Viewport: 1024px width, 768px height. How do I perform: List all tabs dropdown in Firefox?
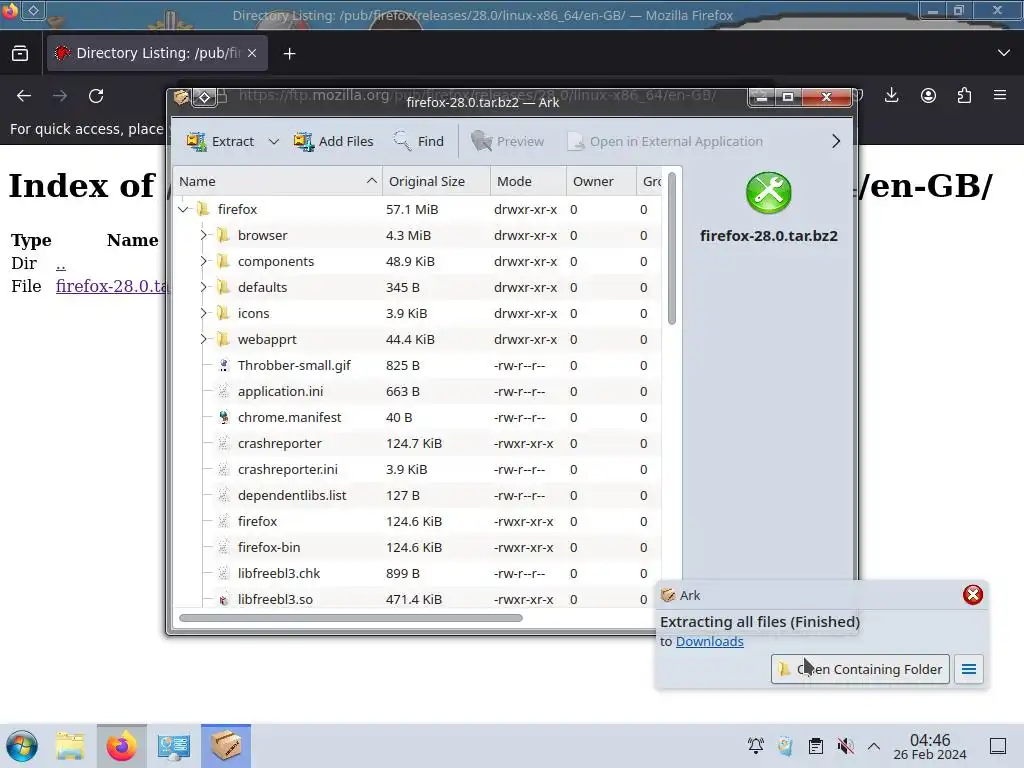click(1004, 53)
